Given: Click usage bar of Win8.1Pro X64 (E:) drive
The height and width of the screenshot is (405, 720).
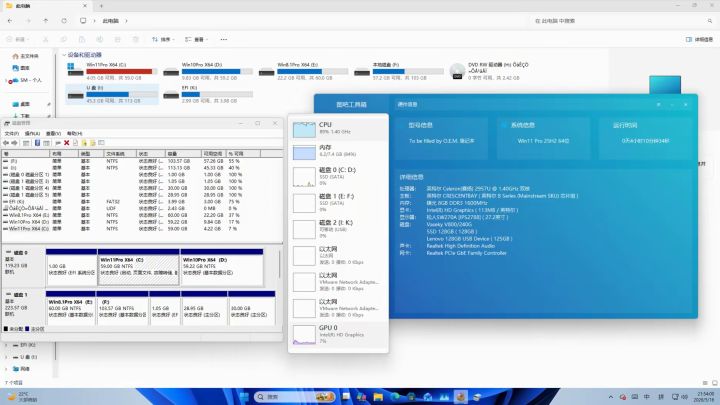Looking at the screenshot, I should coord(313,72).
